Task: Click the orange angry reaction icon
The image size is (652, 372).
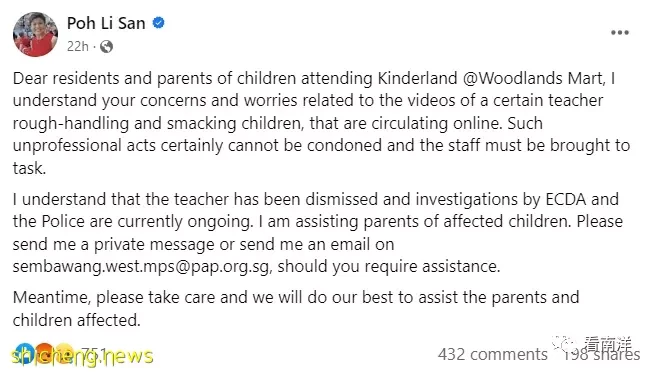Action: tap(44, 354)
